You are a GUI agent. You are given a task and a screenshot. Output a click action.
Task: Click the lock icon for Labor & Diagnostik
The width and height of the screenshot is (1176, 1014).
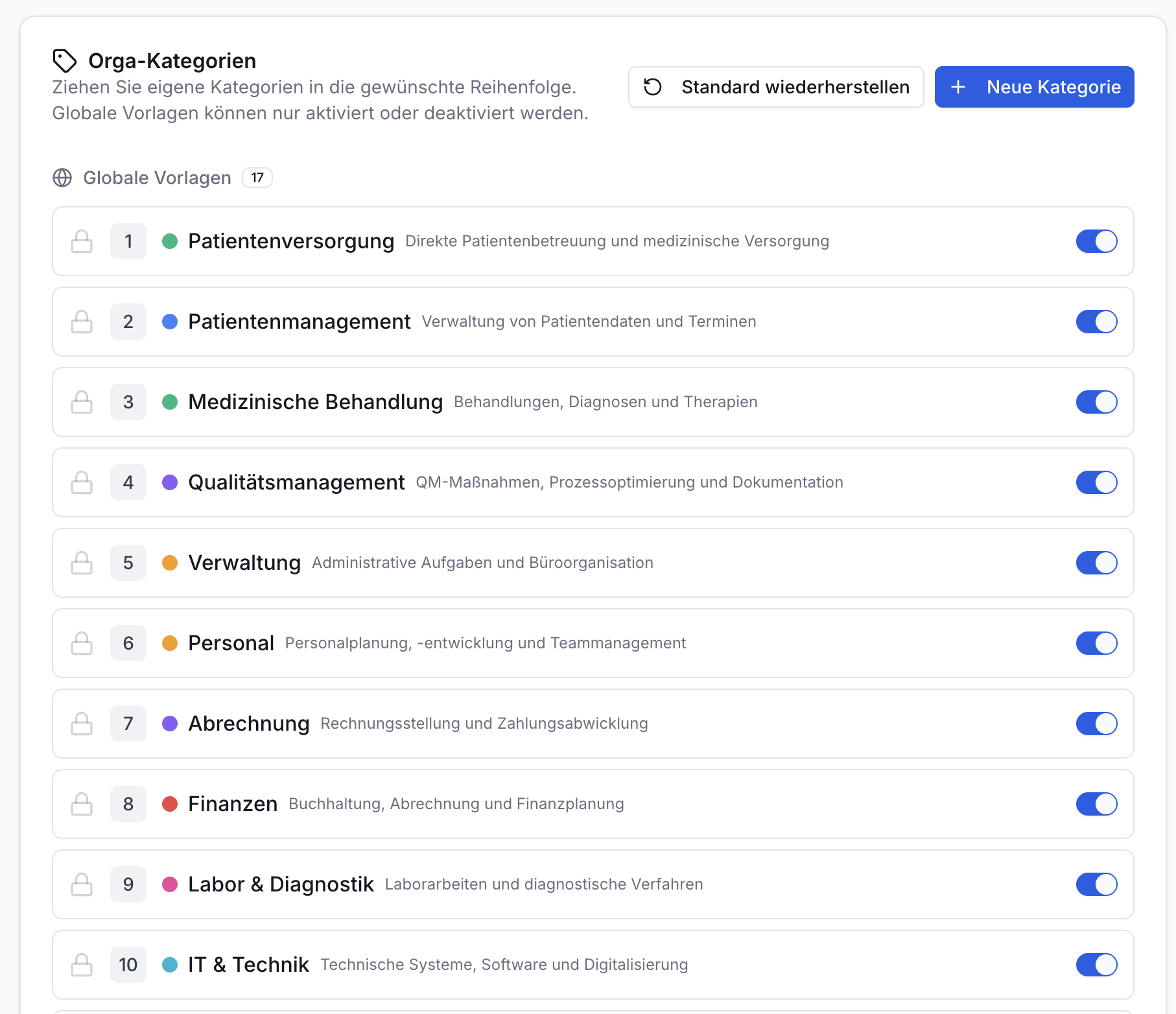[x=82, y=884]
